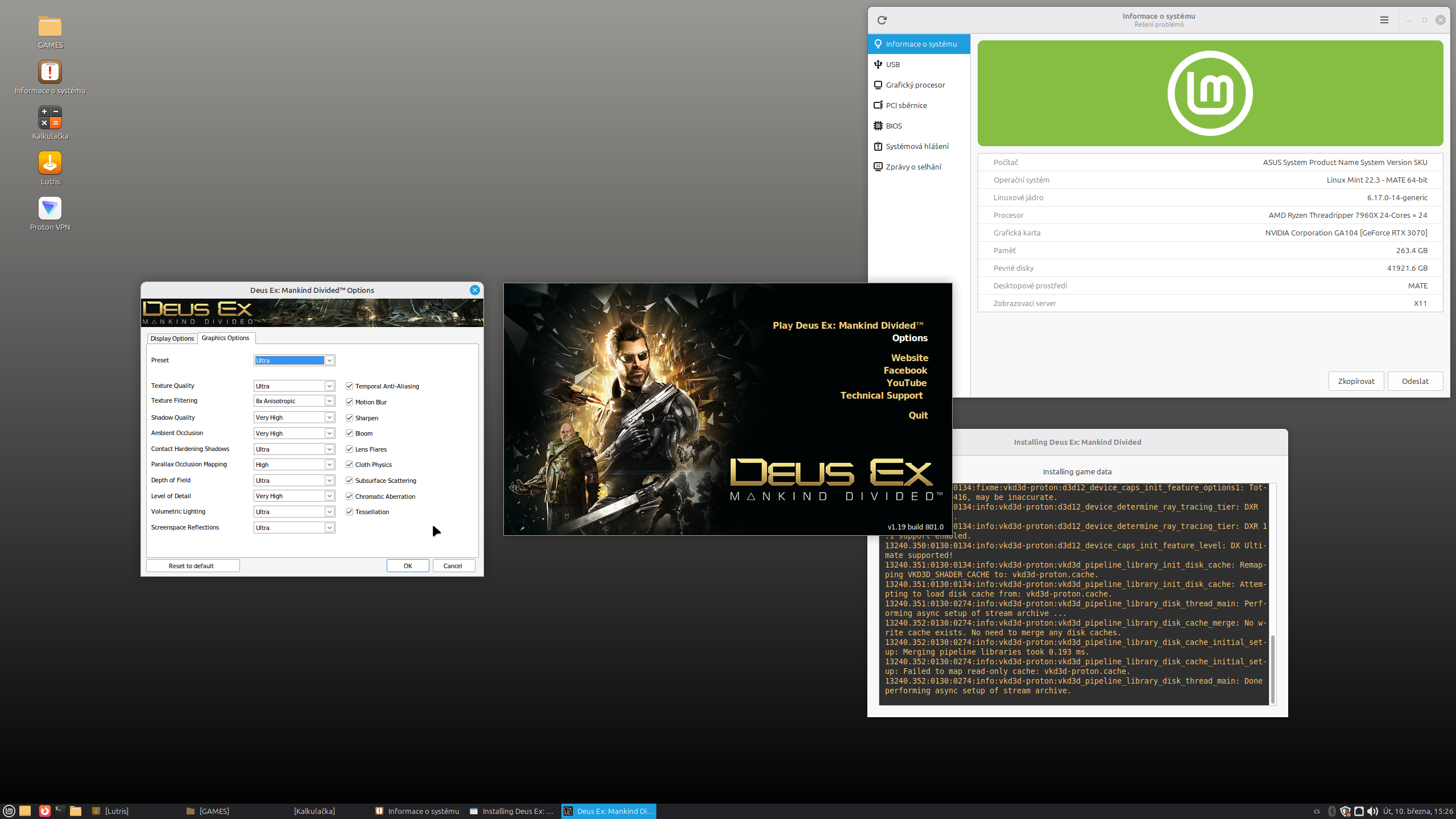The height and width of the screenshot is (819, 1456).
Task: Click the volume icon in system tray
Action: point(1372,811)
